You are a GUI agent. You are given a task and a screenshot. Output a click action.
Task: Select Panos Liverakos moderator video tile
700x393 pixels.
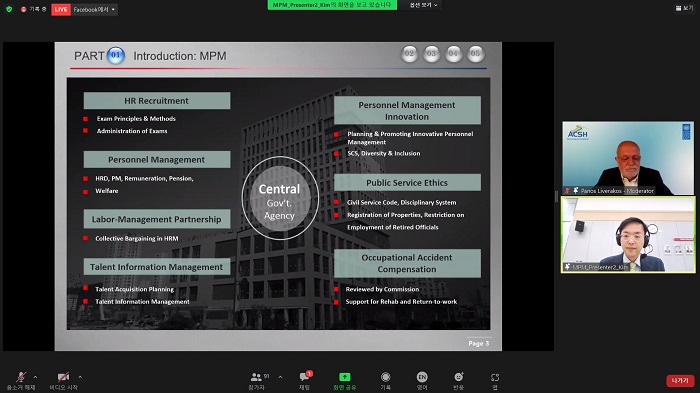coord(628,158)
